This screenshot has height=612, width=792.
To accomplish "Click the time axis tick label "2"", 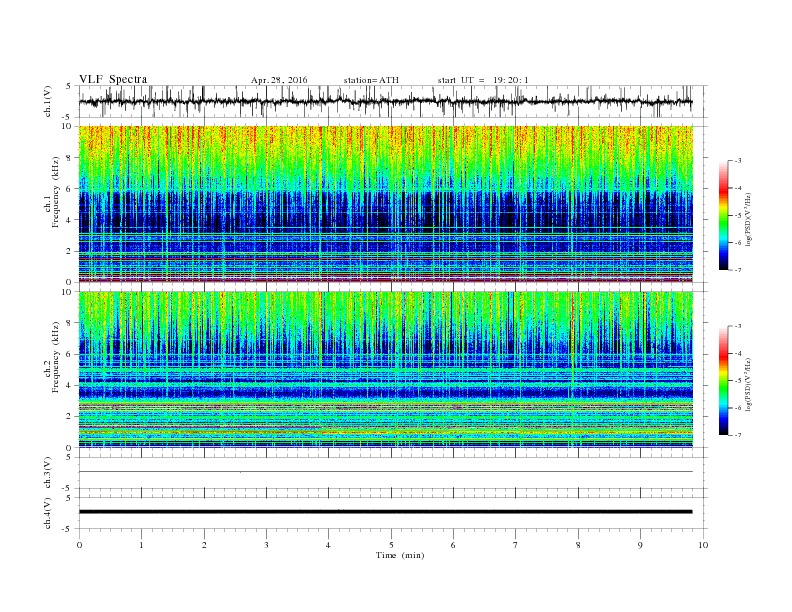I will coord(204,545).
